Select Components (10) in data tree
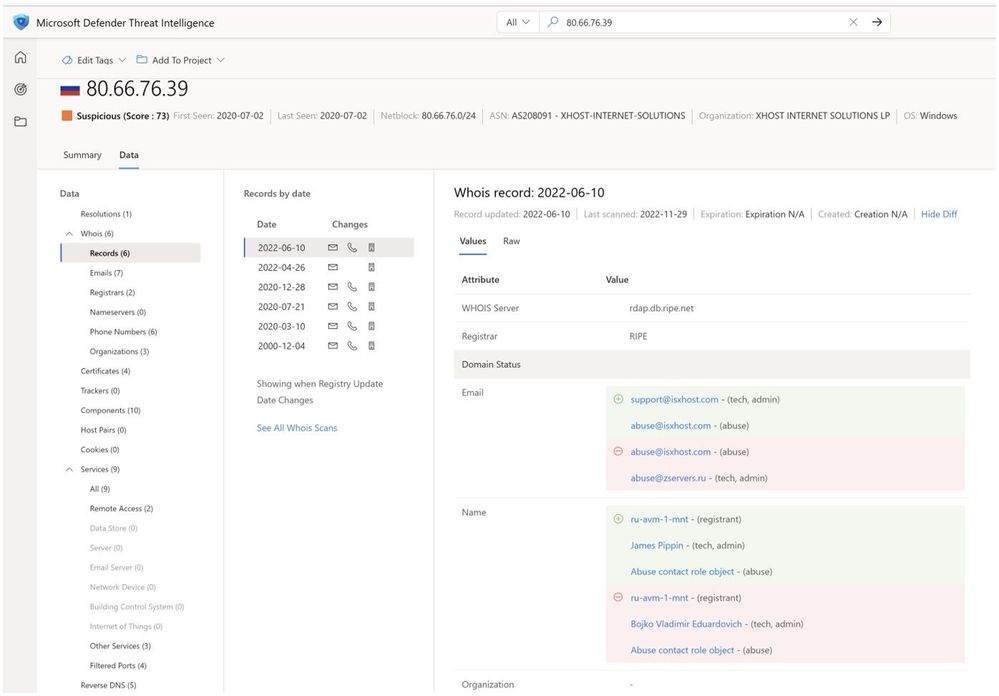Viewport: 999px width, 696px height. pos(110,410)
